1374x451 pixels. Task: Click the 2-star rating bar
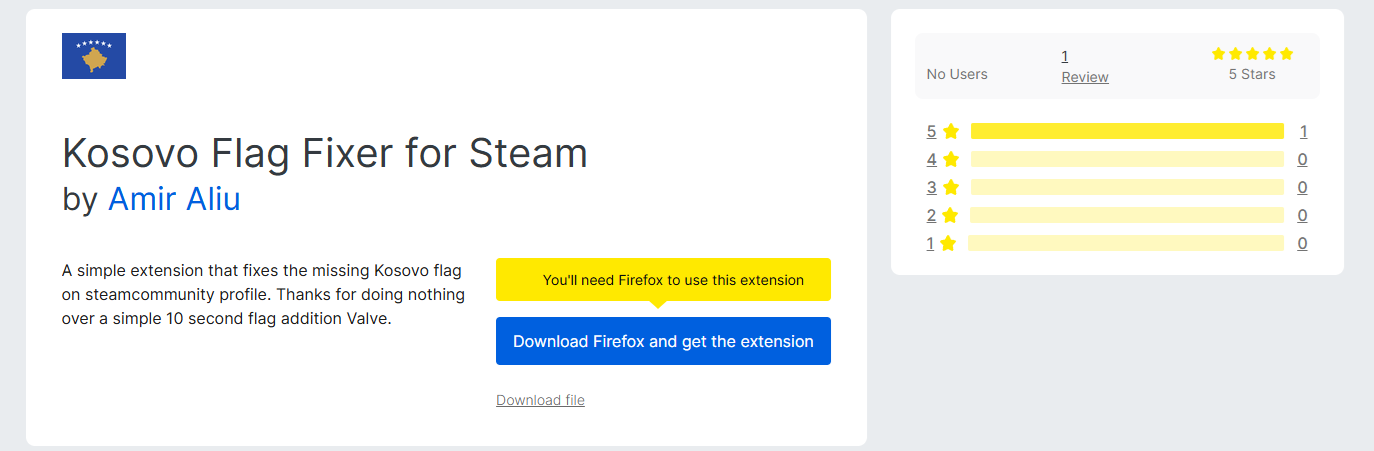click(x=1126, y=215)
